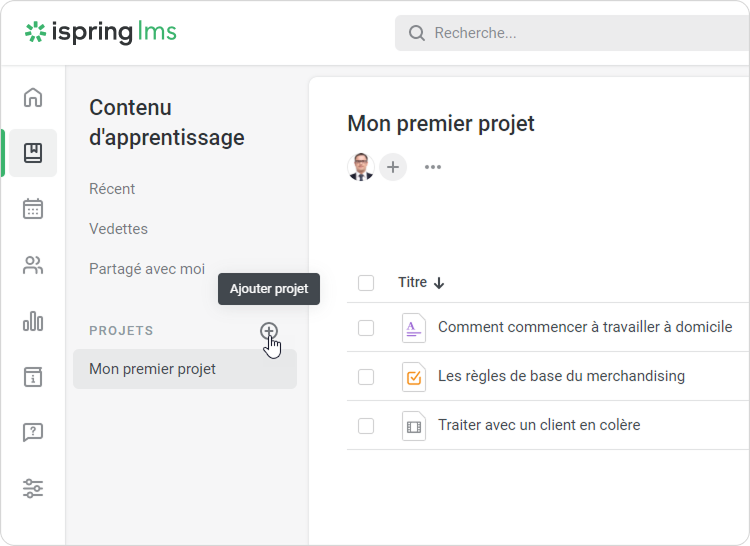
Task: Open the Settings sliders icon
Action: pos(33,489)
